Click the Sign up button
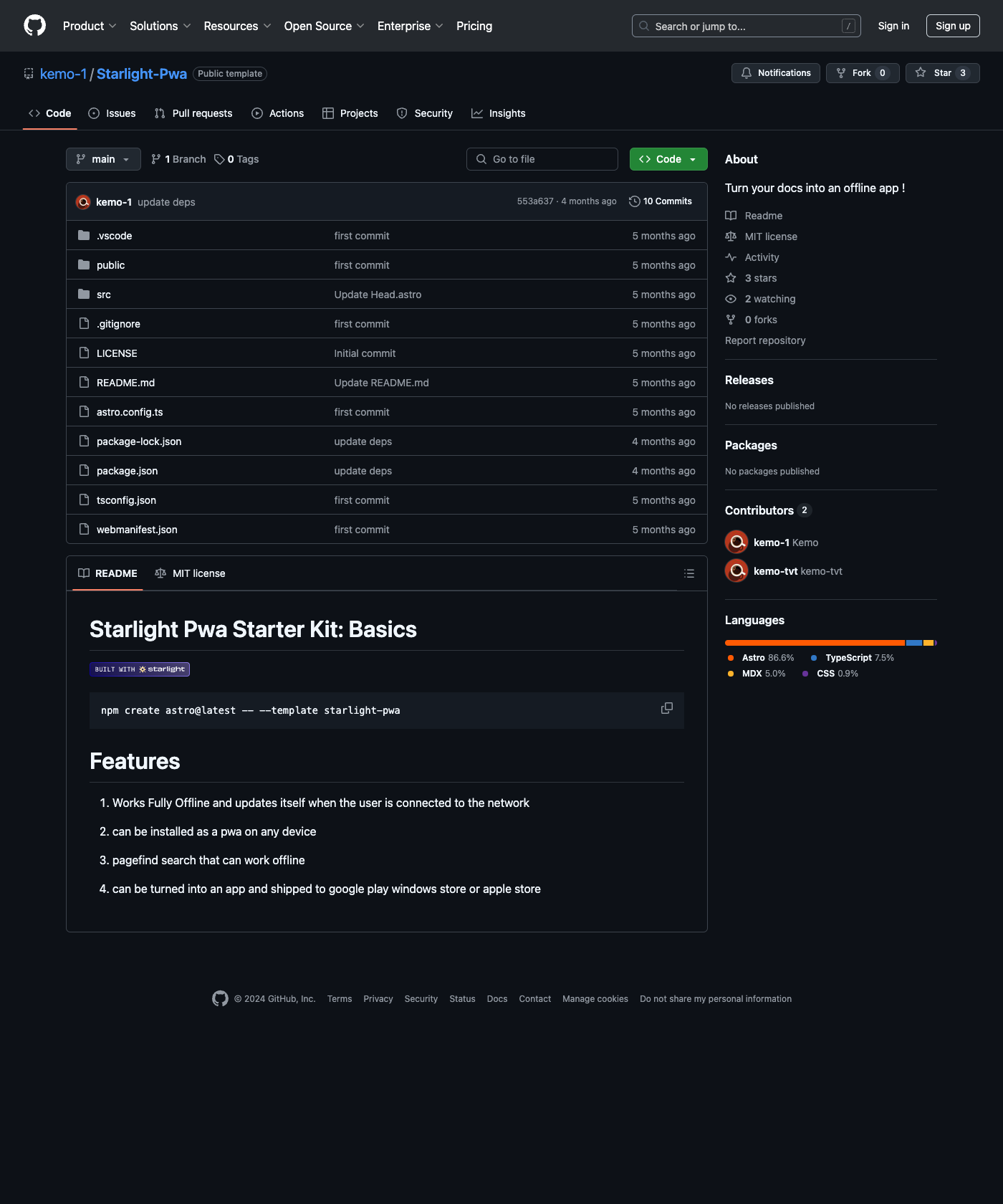Image resolution: width=1003 pixels, height=1204 pixels. 953,25
